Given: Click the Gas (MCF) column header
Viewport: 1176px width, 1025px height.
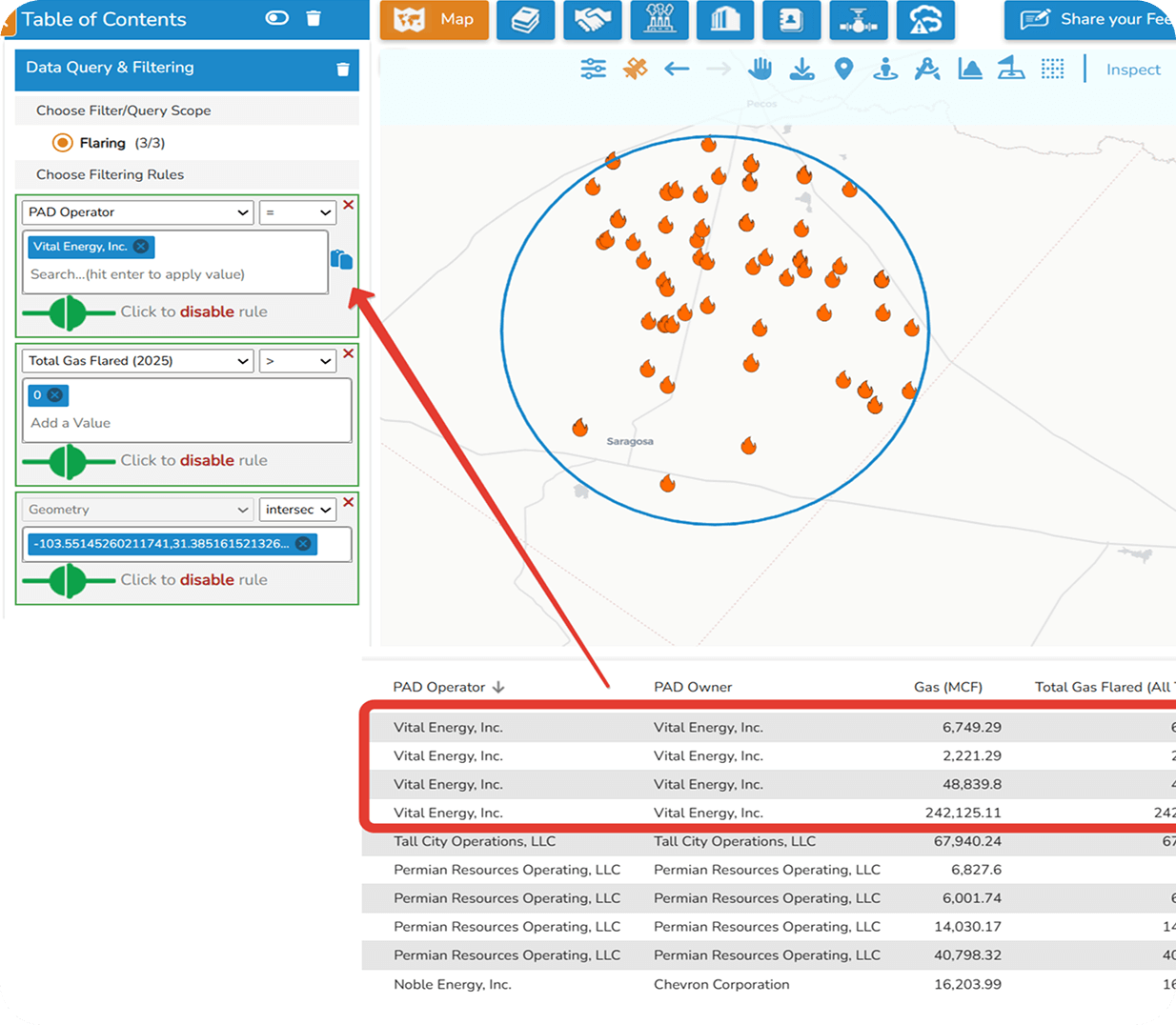Looking at the screenshot, I should (947, 687).
